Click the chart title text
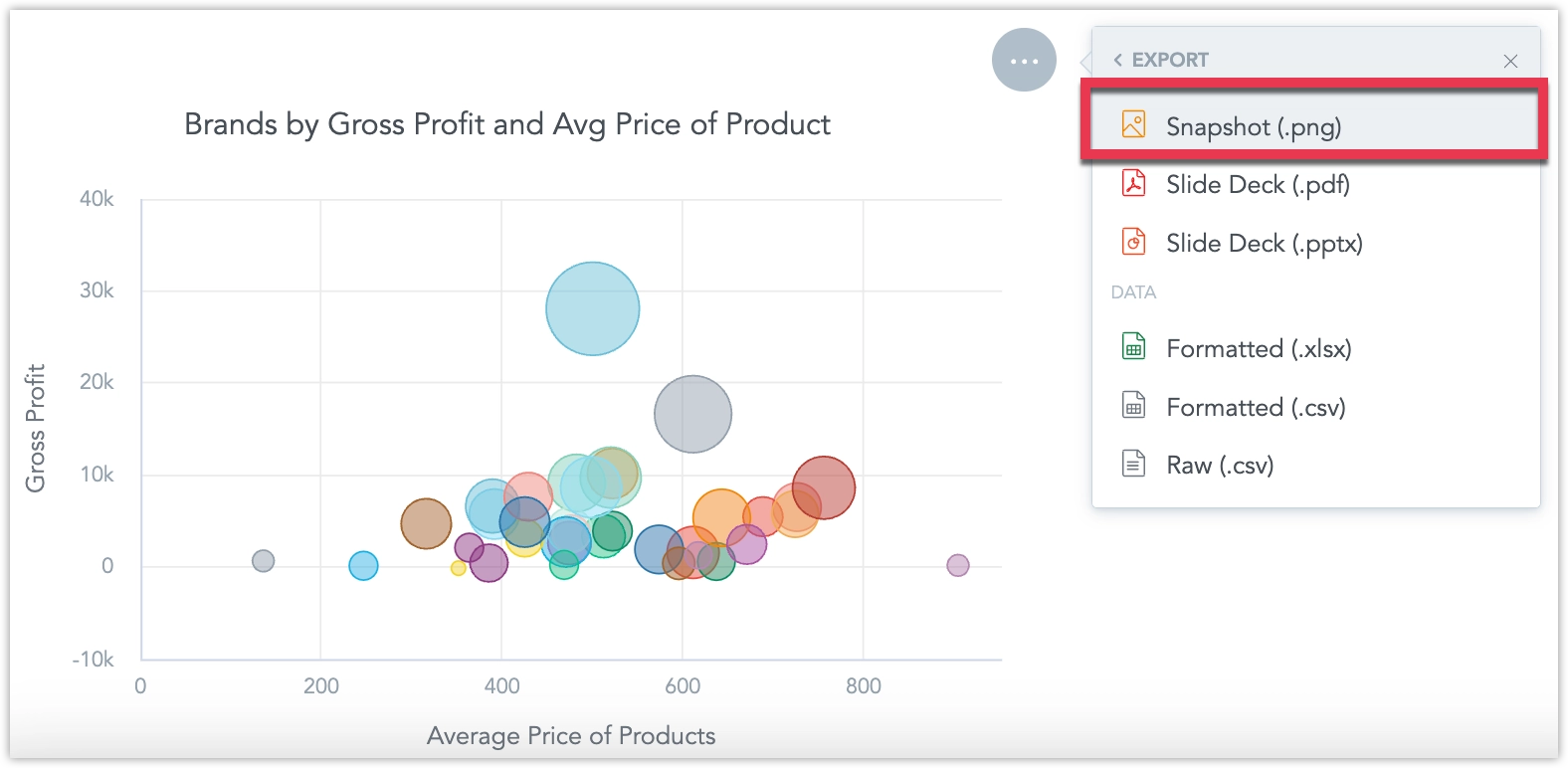The width and height of the screenshot is (1568, 768). tap(507, 124)
